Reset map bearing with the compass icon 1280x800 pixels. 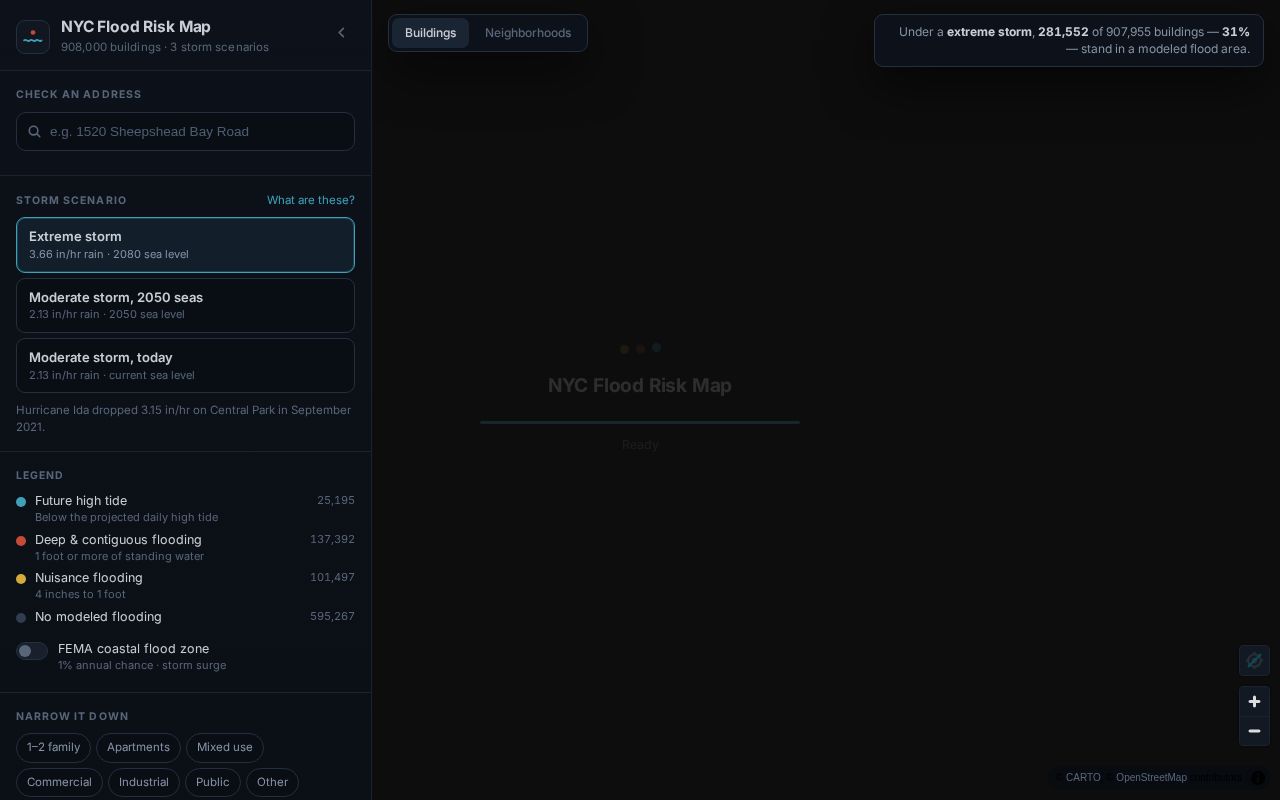click(1254, 660)
